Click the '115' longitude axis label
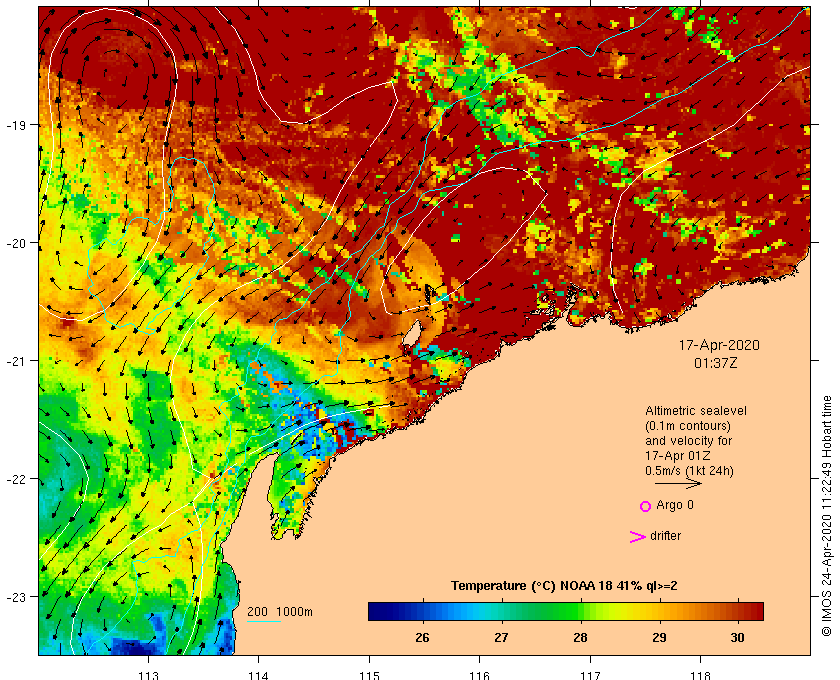This screenshot has width=840, height=680. pyautogui.click(x=369, y=675)
